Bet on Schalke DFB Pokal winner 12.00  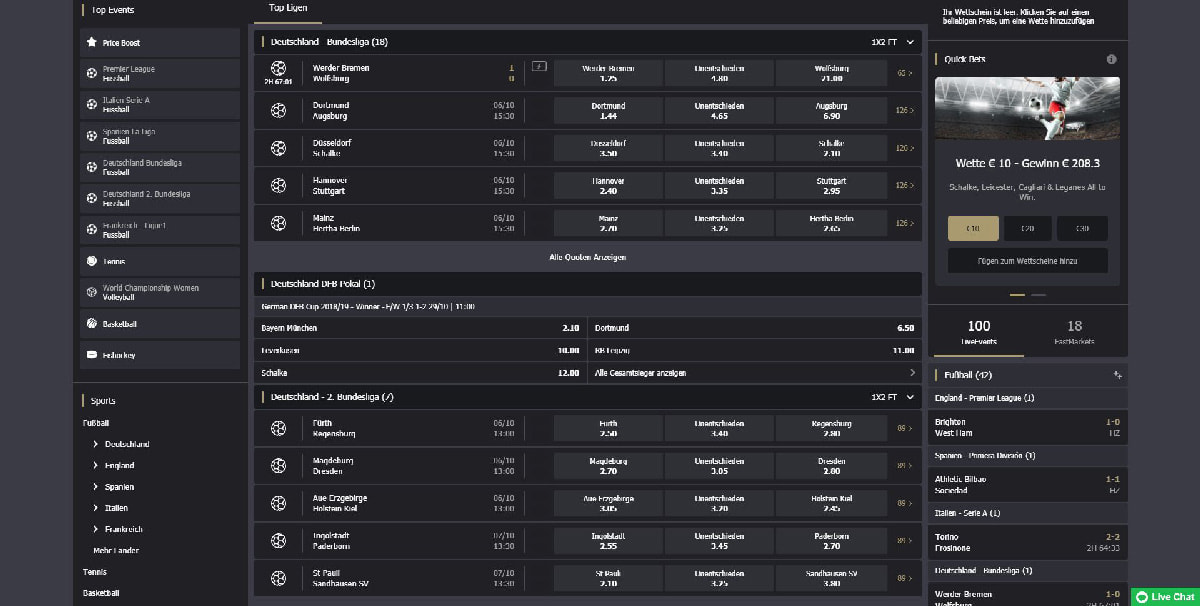point(420,373)
